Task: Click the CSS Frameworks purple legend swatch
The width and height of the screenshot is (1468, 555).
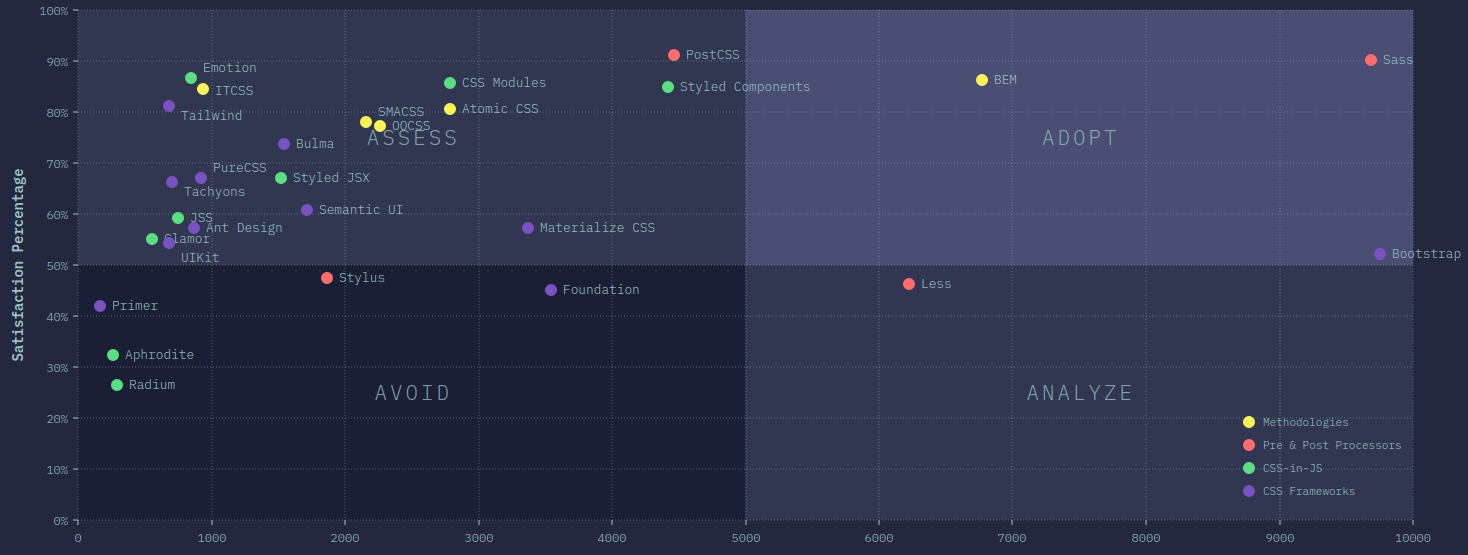Action: click(1249, 491)
